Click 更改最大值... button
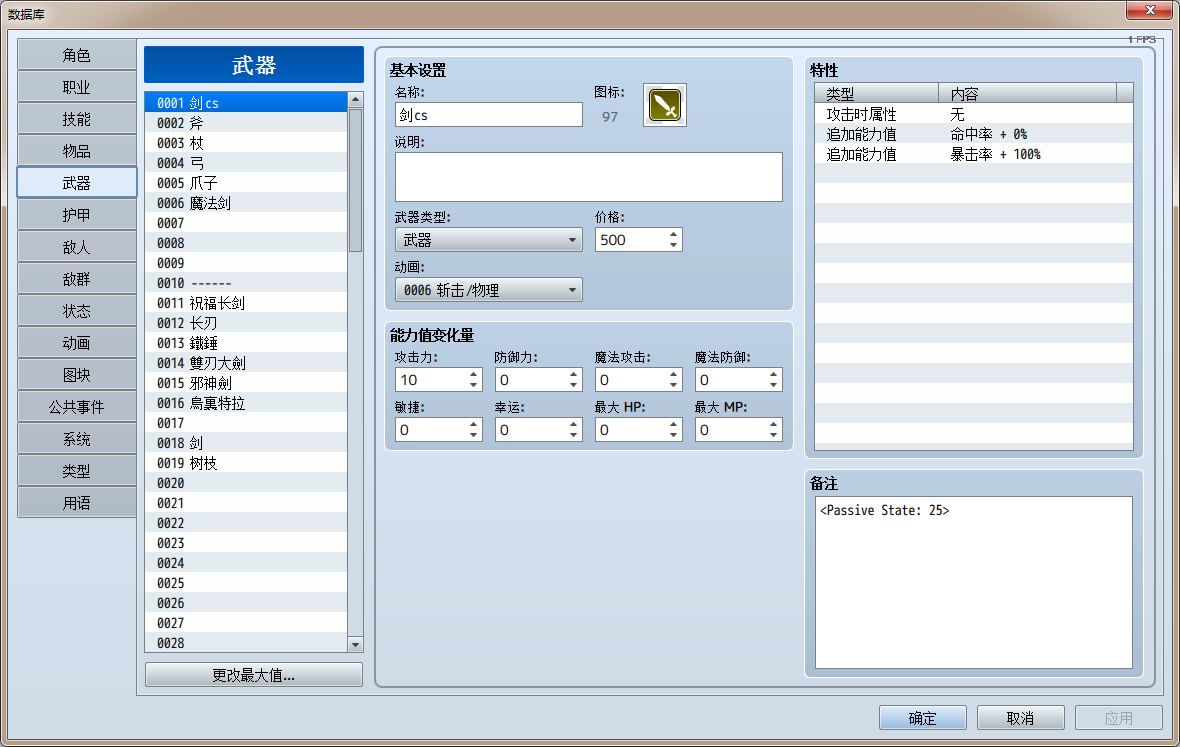 point(254,675)
